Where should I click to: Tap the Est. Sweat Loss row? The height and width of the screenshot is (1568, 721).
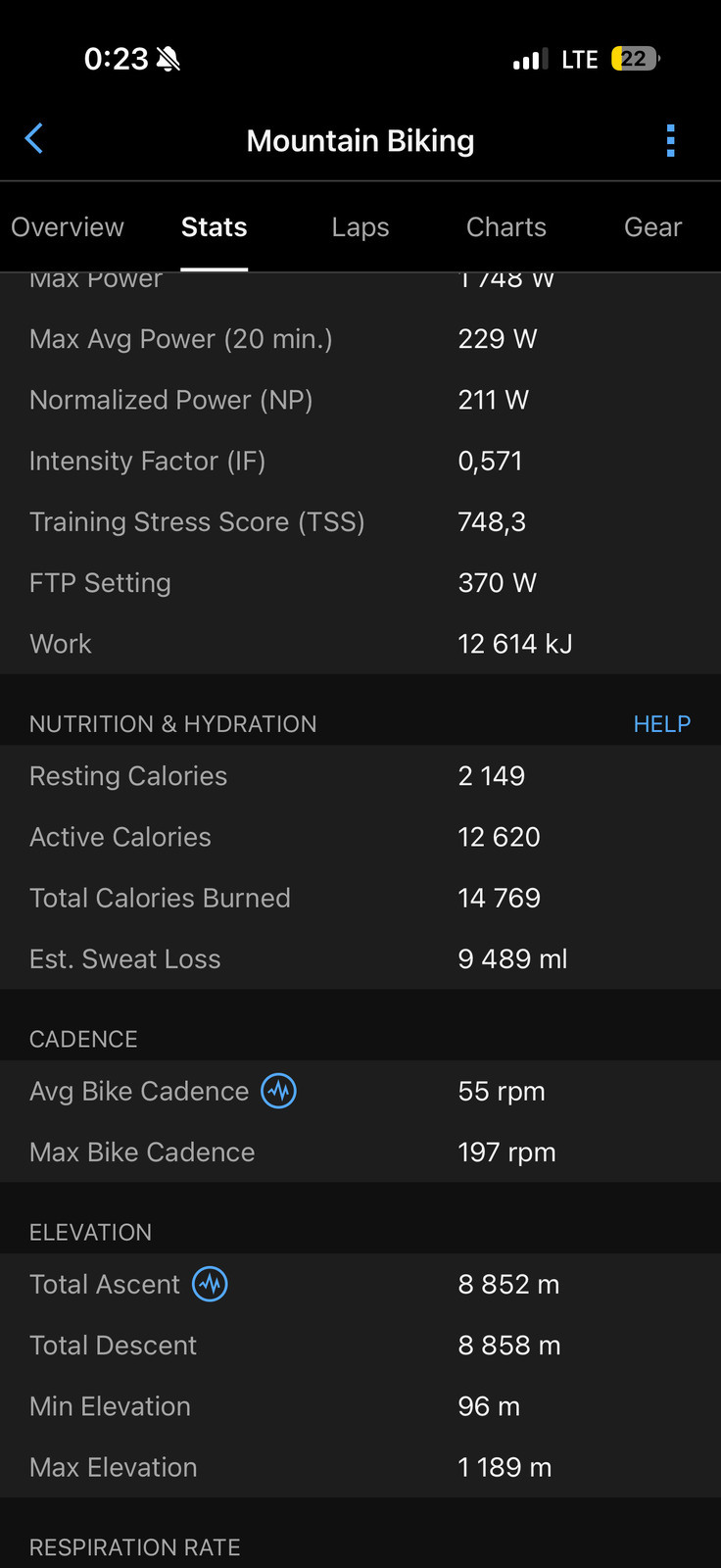pyautogui.click(x=360, y=959)
